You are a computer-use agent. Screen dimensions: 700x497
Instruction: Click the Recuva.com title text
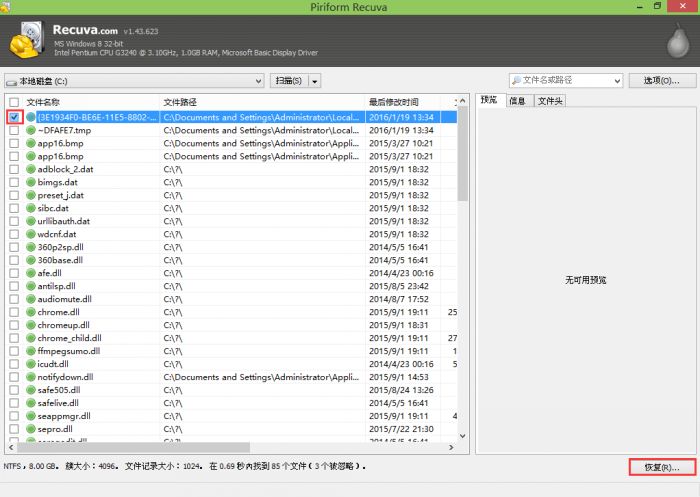click(x=85, y=30)
